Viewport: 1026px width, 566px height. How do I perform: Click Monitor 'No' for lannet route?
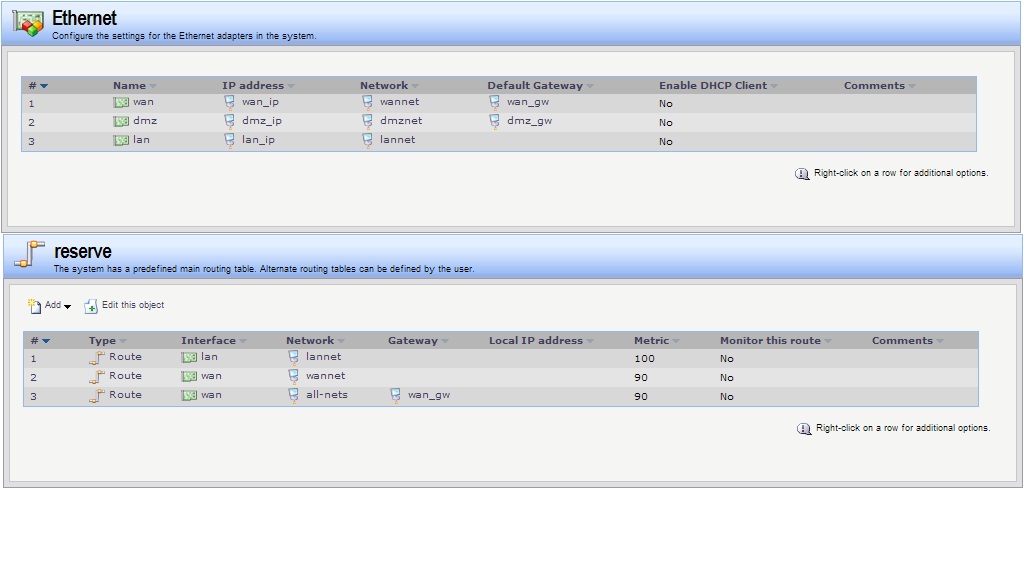tap(726, 359)
